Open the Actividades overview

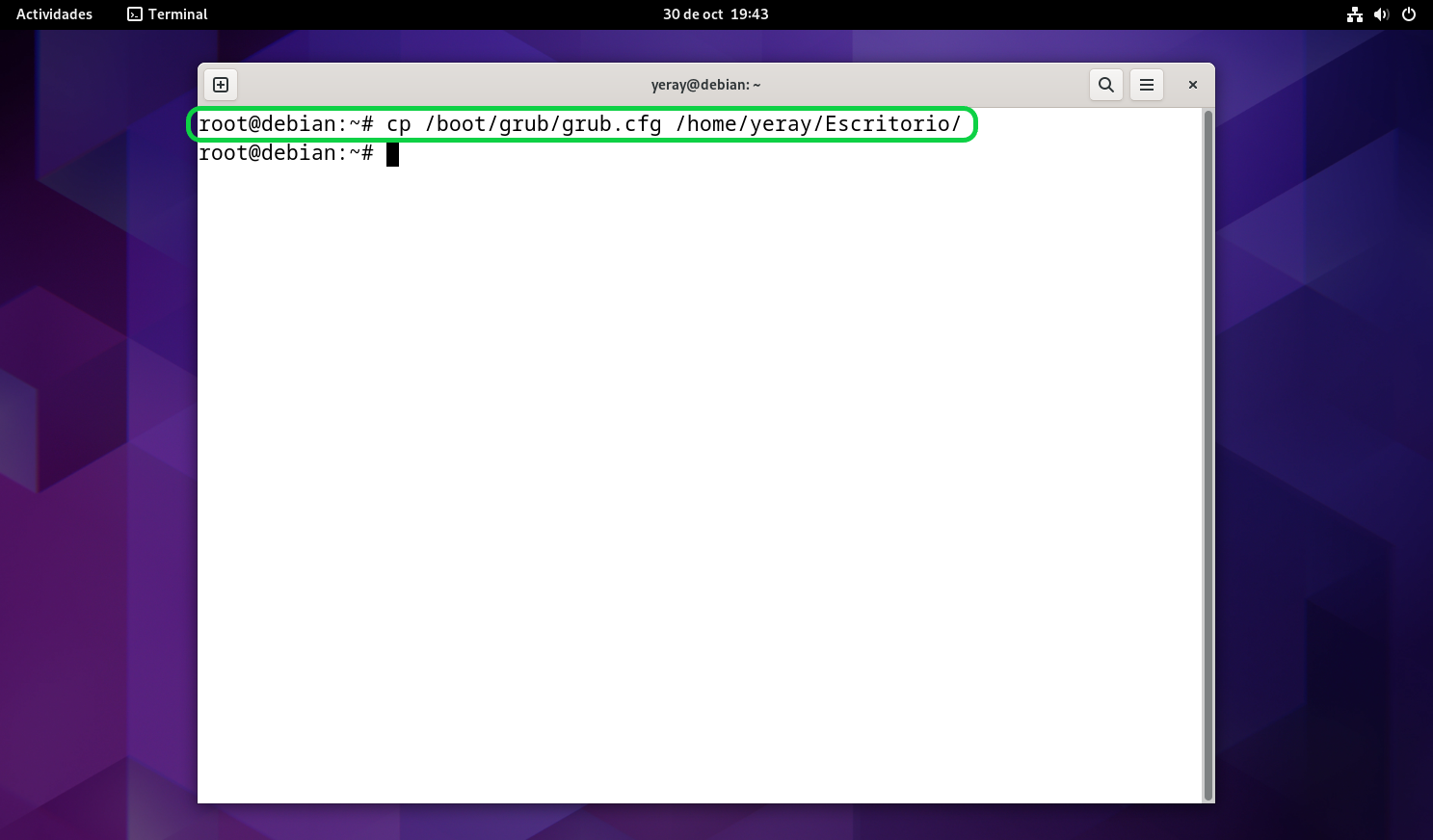tap(55, 14)
